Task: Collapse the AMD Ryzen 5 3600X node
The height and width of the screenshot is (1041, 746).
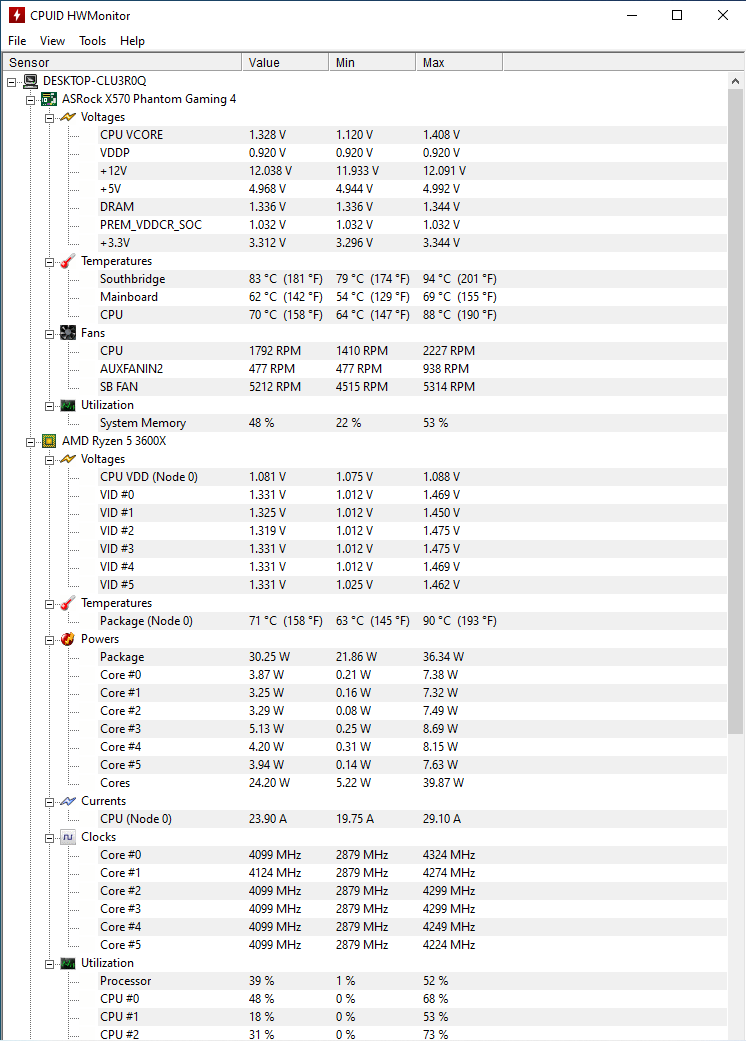Action: click(x=30, y=441)
